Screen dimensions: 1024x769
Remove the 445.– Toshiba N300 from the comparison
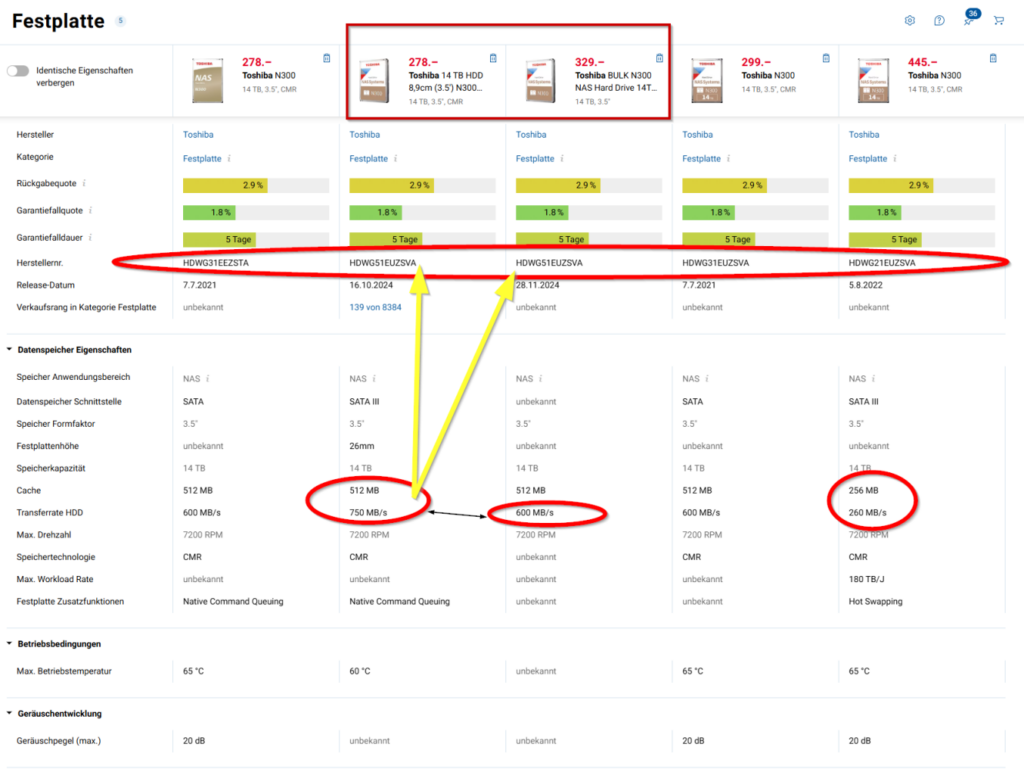[x=993, y=58]
